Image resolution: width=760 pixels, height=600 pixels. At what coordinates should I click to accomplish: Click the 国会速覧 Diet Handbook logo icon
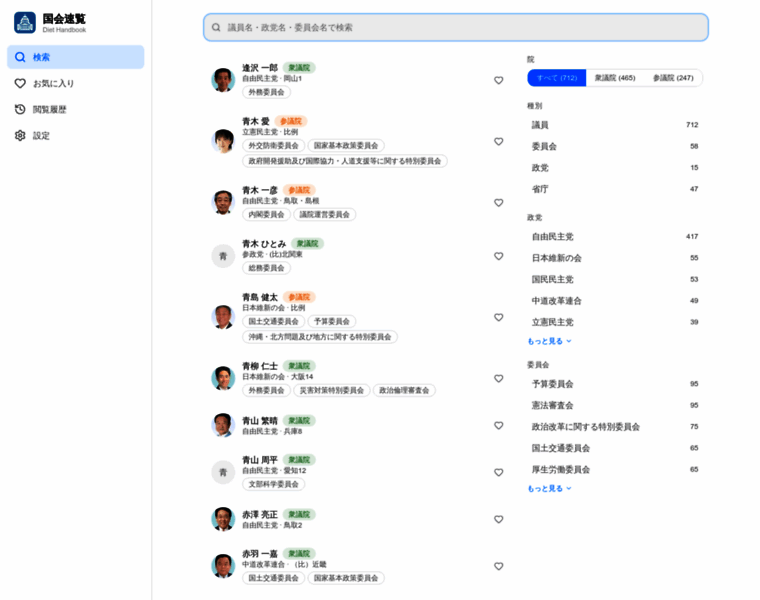click(24, 22)
